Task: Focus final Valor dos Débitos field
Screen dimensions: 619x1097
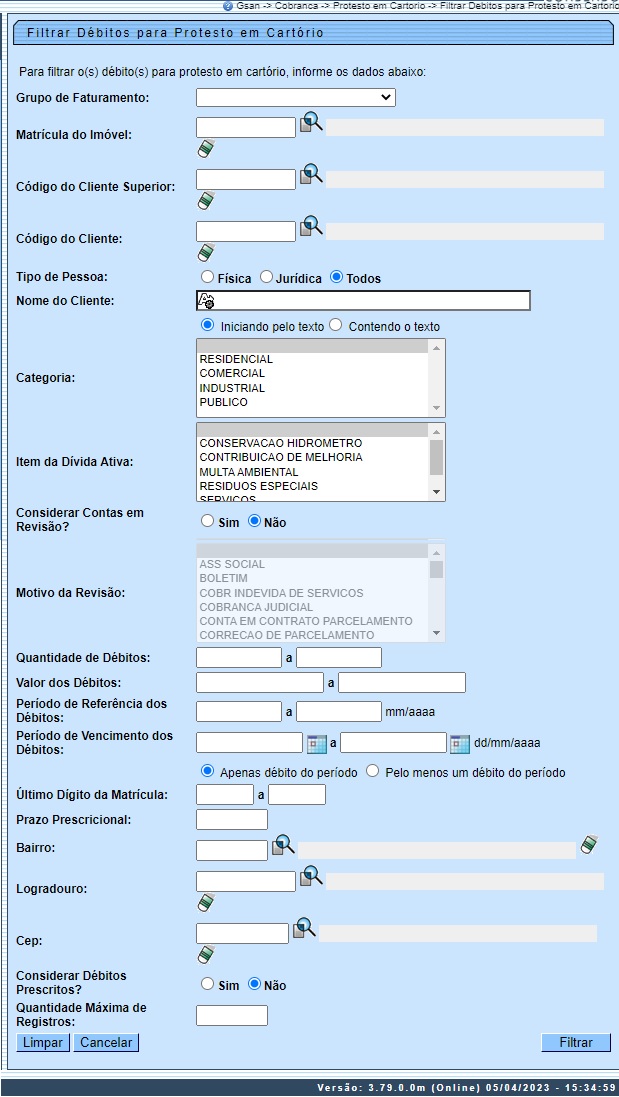Action: [402, 682]
